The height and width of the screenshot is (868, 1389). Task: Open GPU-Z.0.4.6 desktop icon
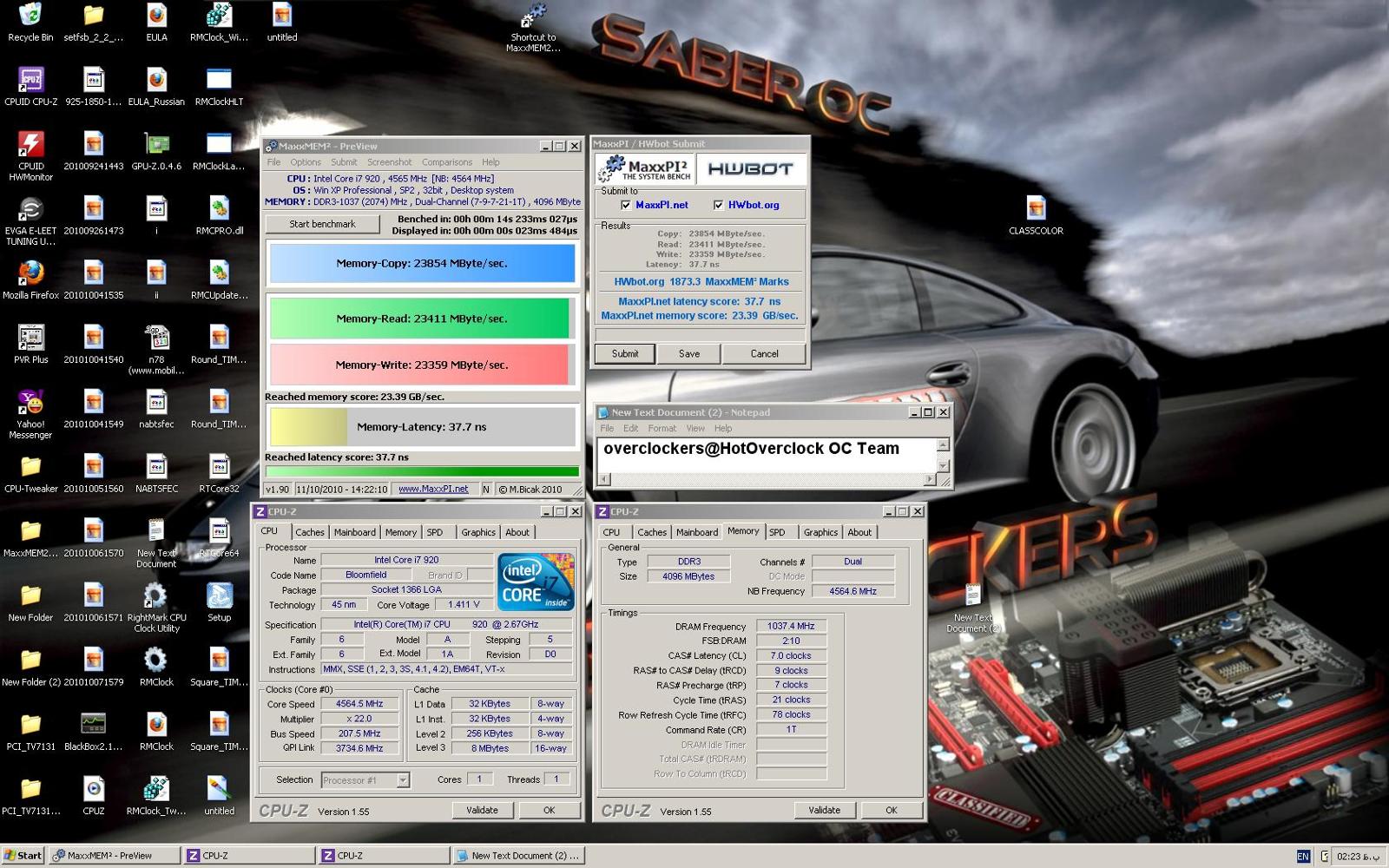click(156, 150)
